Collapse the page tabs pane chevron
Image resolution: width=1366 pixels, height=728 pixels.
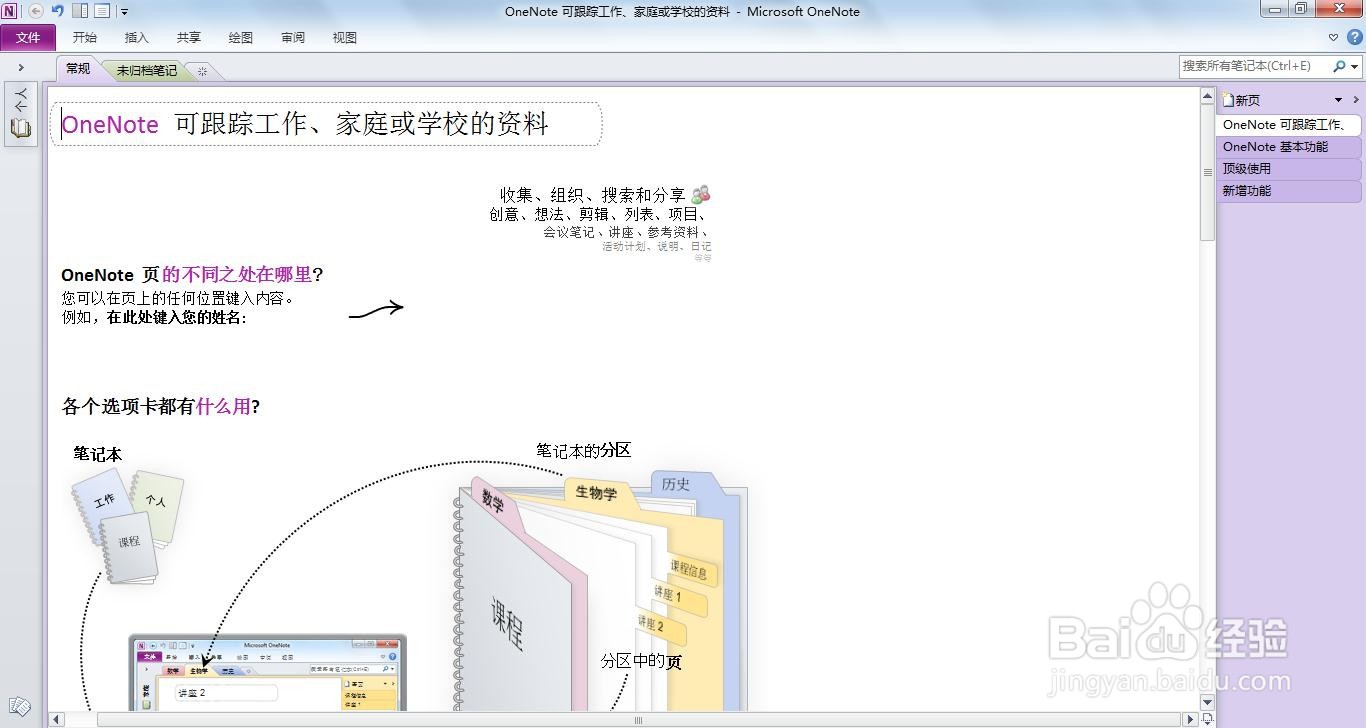pos(1356,100)
